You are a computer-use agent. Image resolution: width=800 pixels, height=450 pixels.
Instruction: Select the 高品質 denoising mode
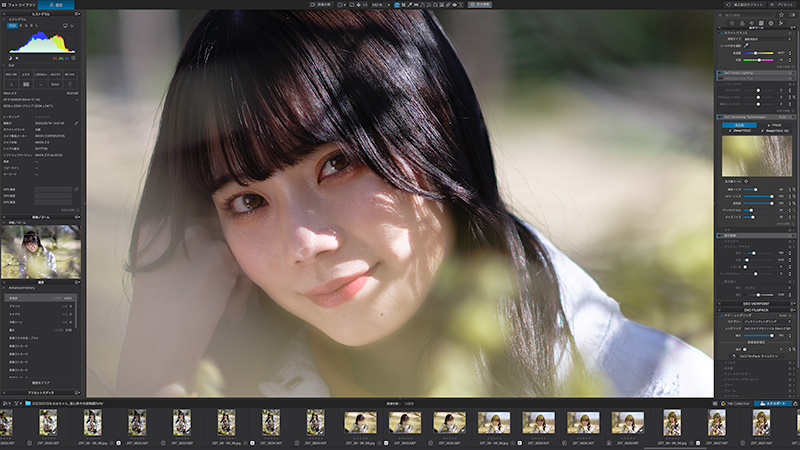(x=739, y=125)
